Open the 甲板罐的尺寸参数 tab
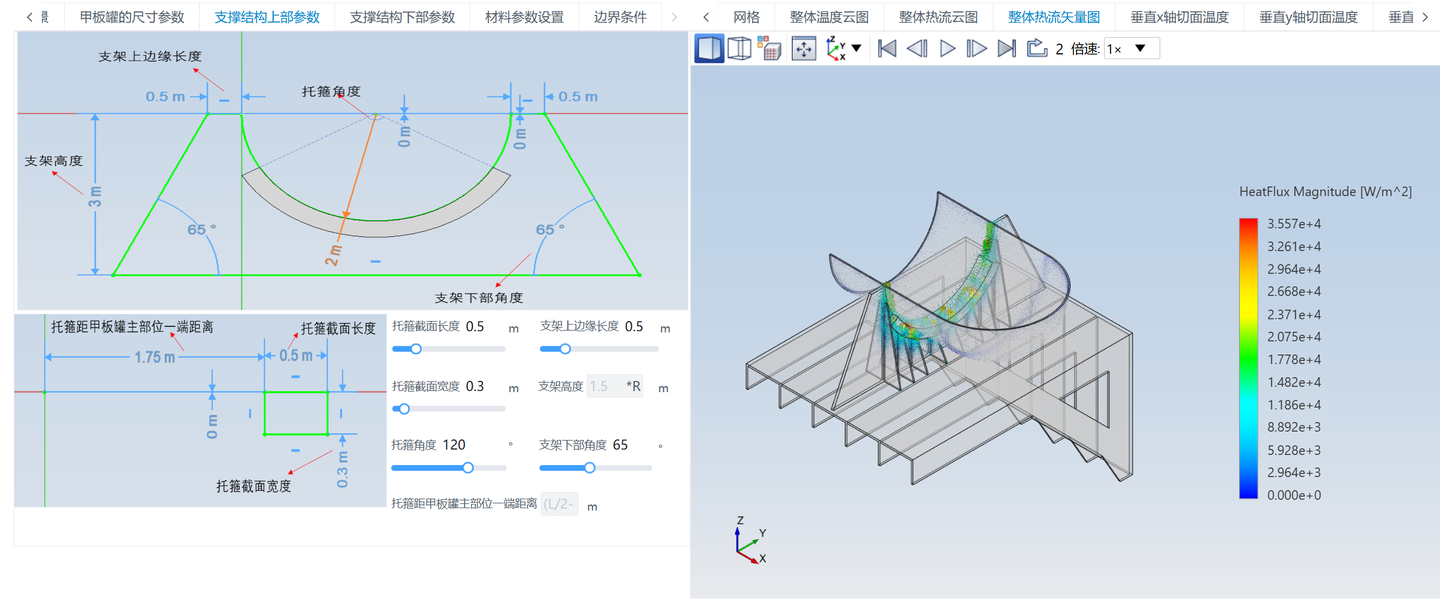1440x602 pixels. [x=132, y=17]
